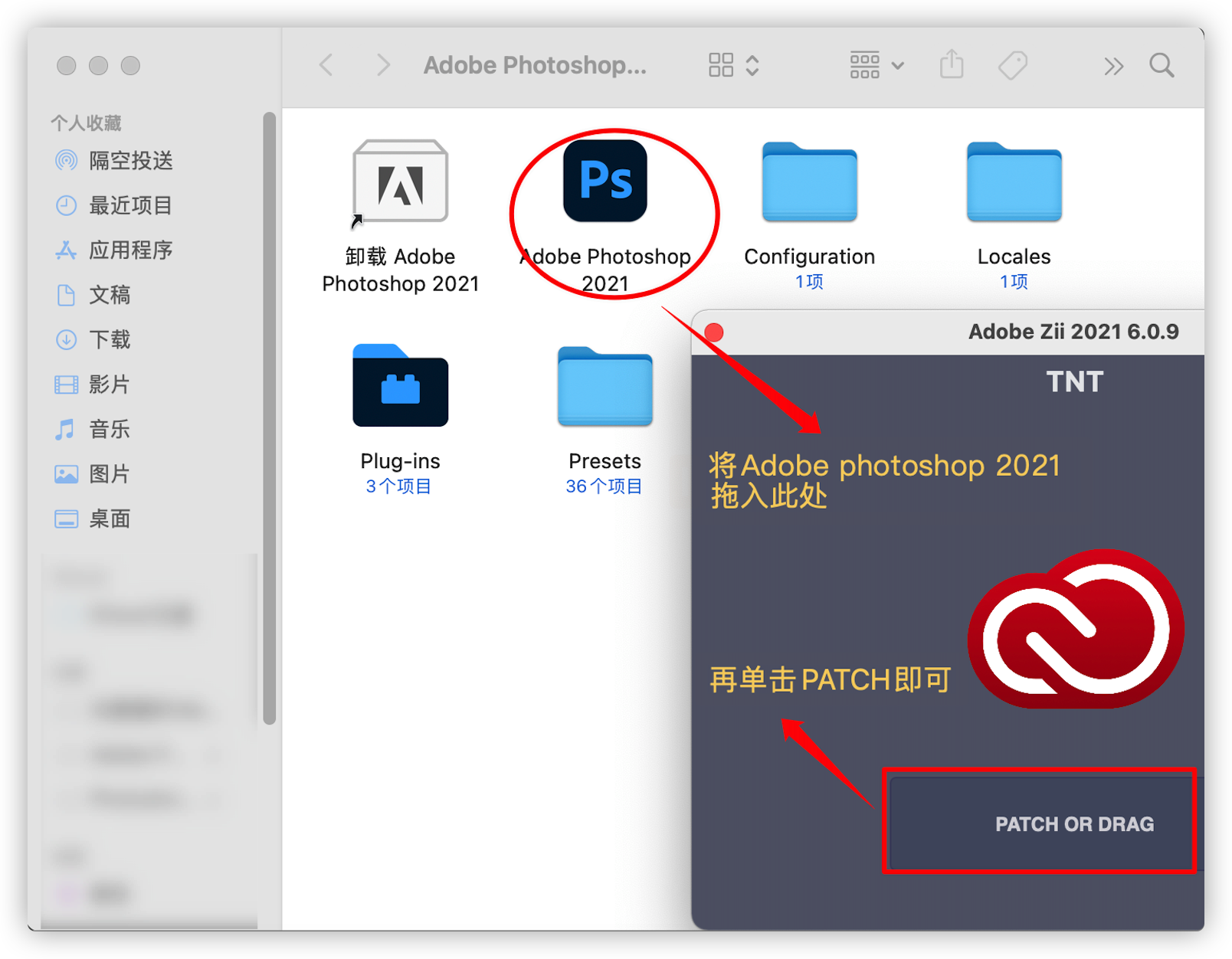Image resolution: width=1232 pixels, height=959 pixels.
Task: Open the Locales folder
Action: coord(1013,184)
